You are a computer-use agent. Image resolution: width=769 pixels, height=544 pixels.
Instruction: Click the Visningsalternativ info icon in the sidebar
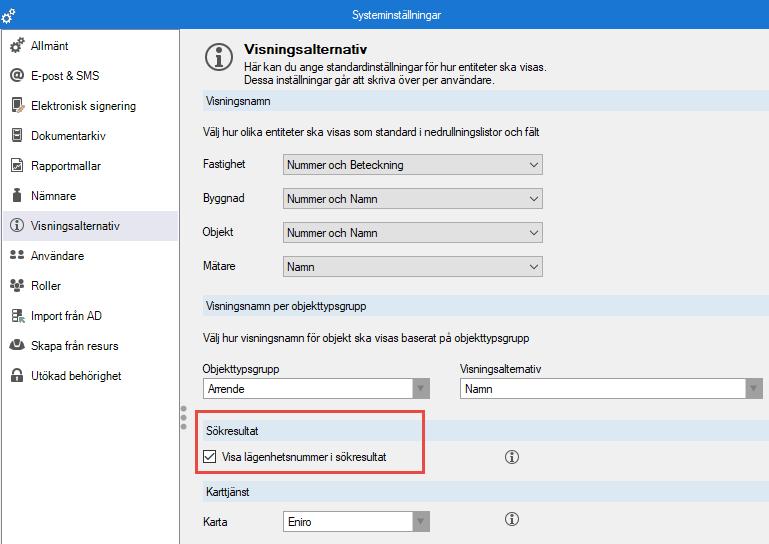tap(17, 226)
